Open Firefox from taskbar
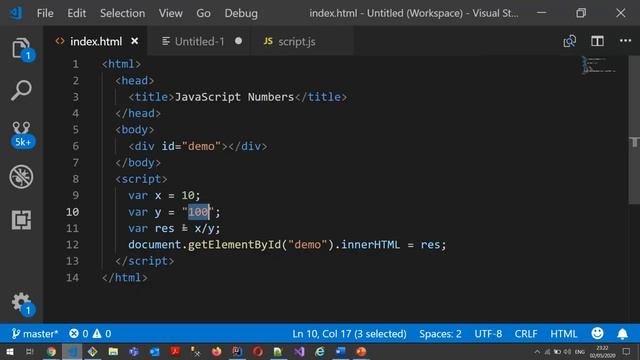Screen dimensions: 640x360 coord(216,351)
